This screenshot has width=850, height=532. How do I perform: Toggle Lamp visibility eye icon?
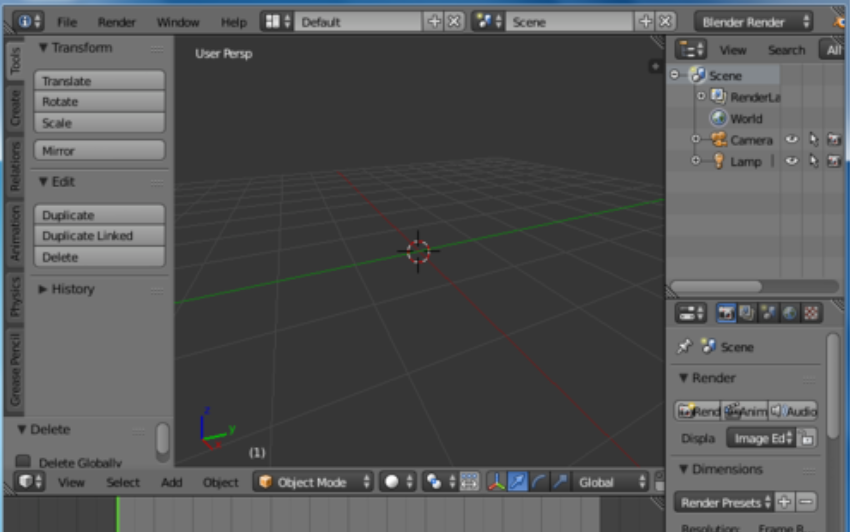pos(791,161)
